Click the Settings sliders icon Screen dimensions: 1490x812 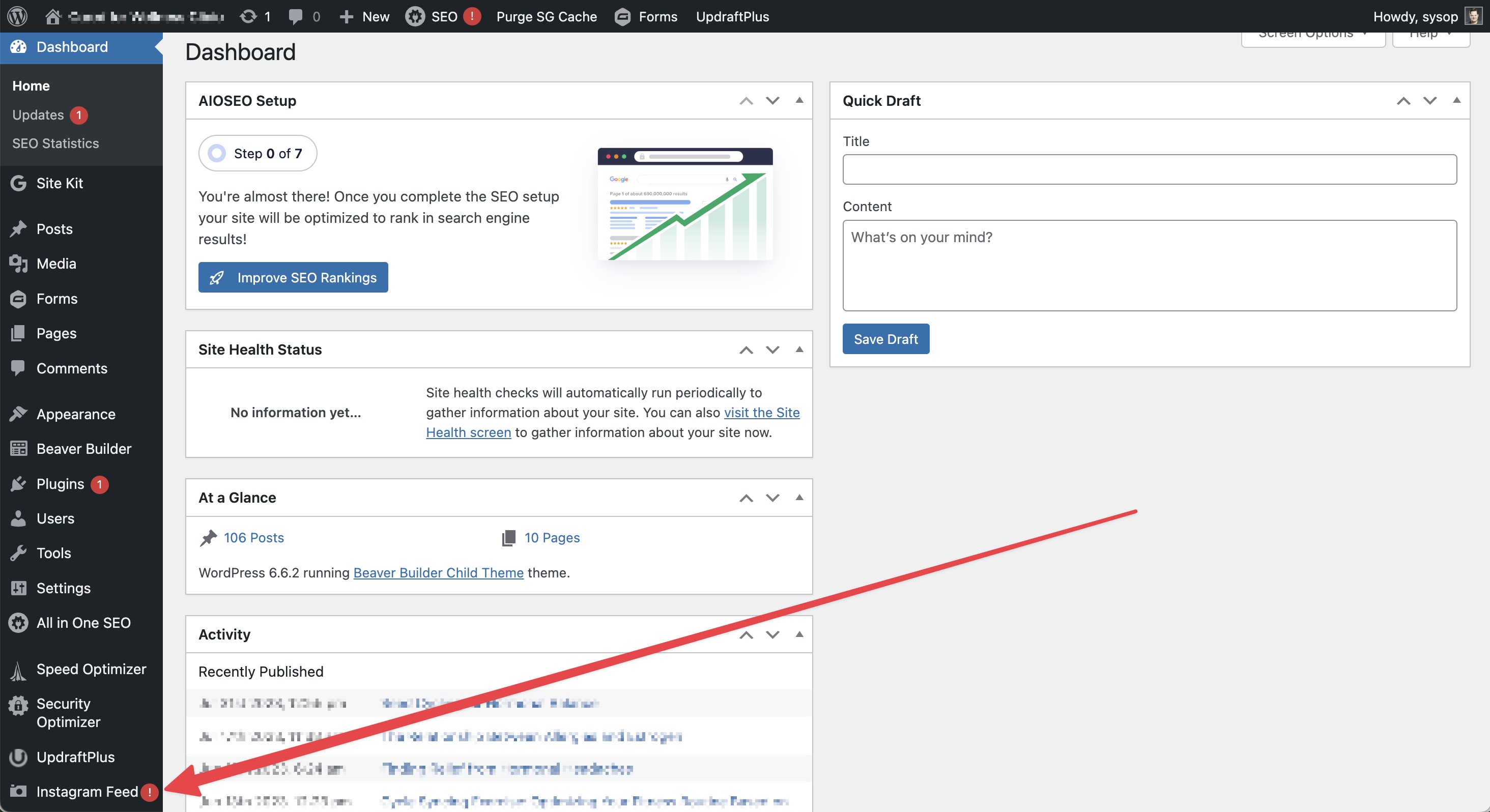[18, 588]
